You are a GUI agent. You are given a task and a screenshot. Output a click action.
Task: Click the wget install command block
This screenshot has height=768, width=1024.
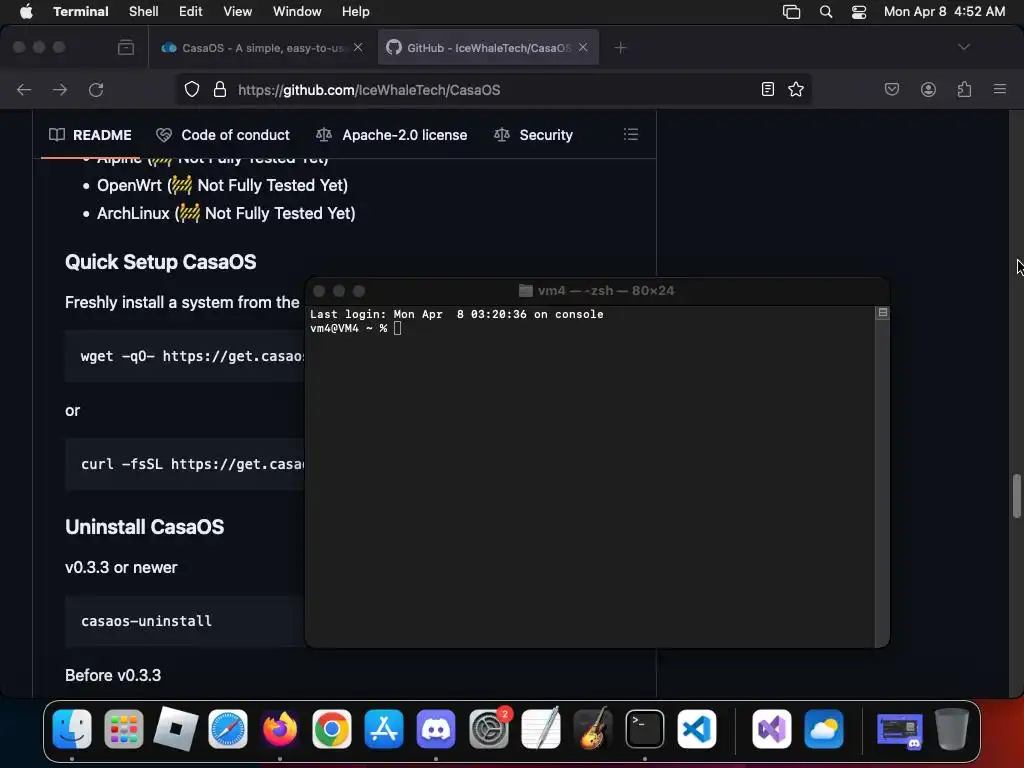coord(185,356)
